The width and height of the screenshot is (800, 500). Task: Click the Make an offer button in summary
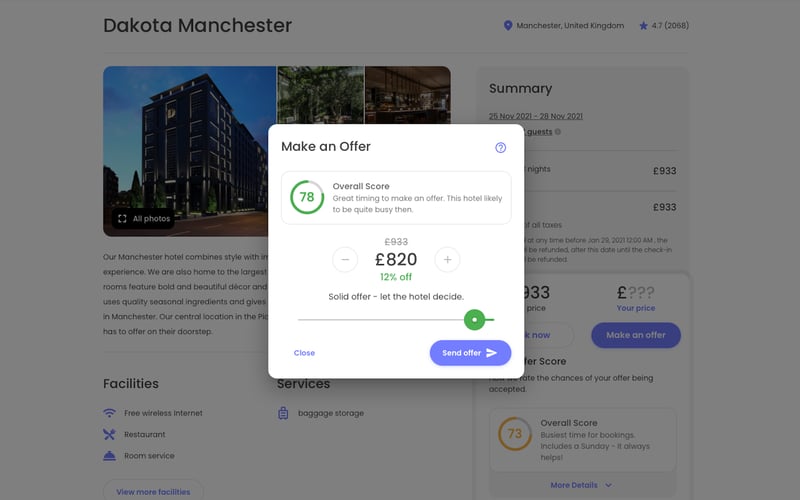(636, 335)
